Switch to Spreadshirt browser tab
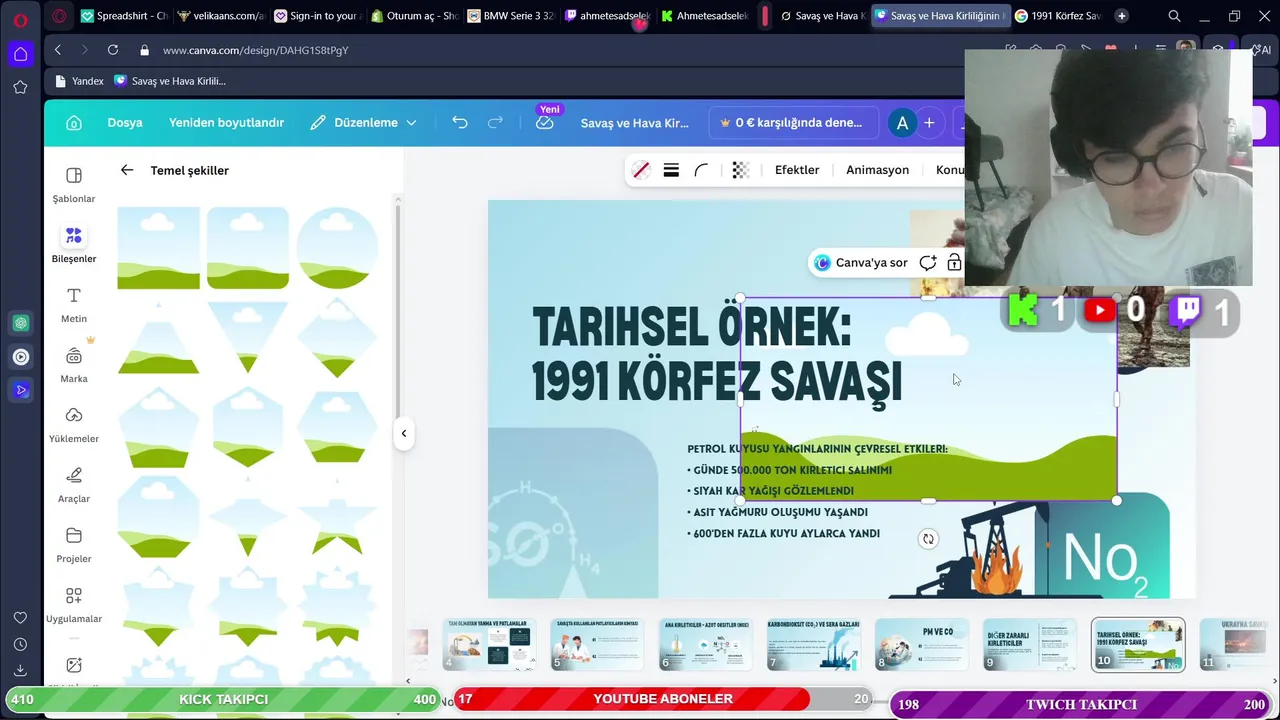The image size is (1280, 720). pos(124,16)
